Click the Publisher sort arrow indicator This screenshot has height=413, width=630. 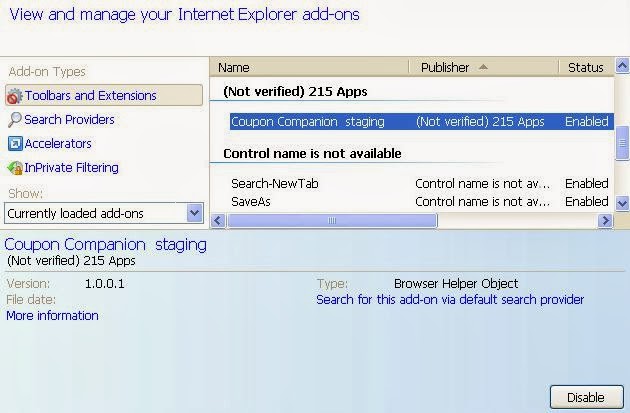[483, 67]
